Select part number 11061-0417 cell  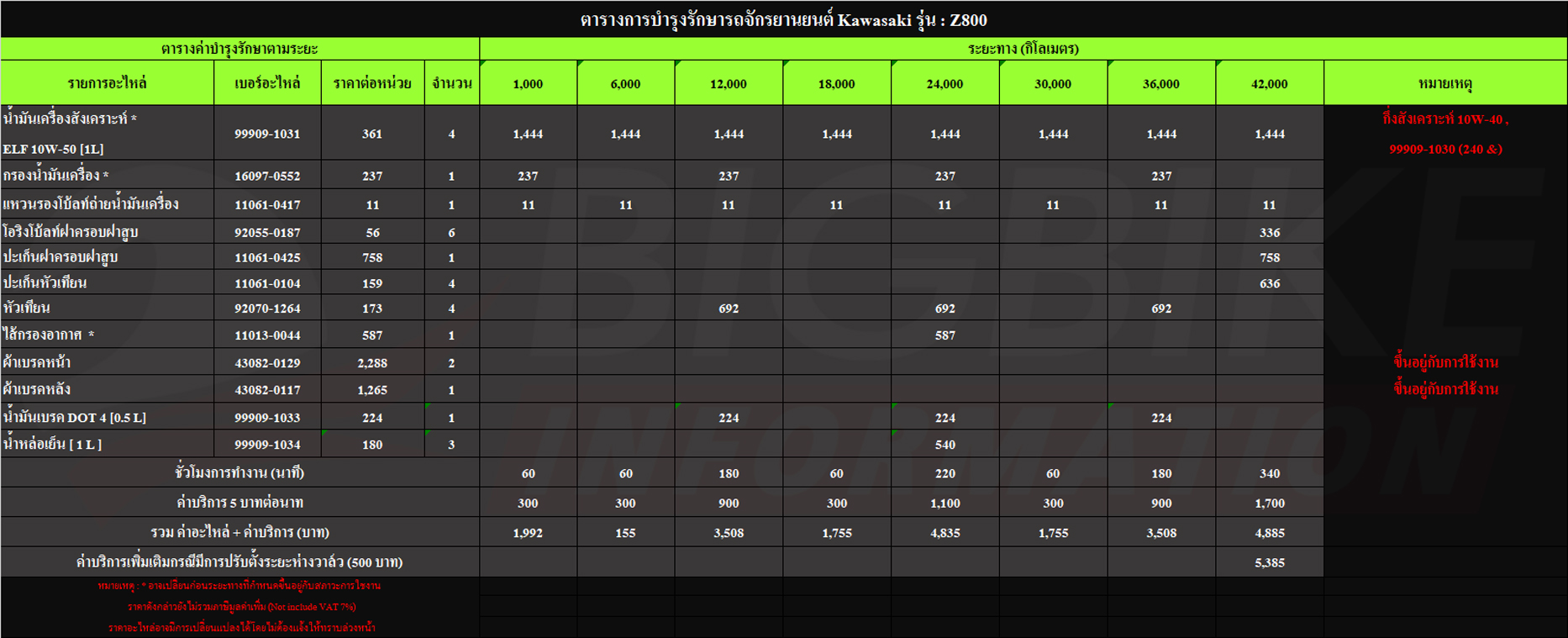267,204
